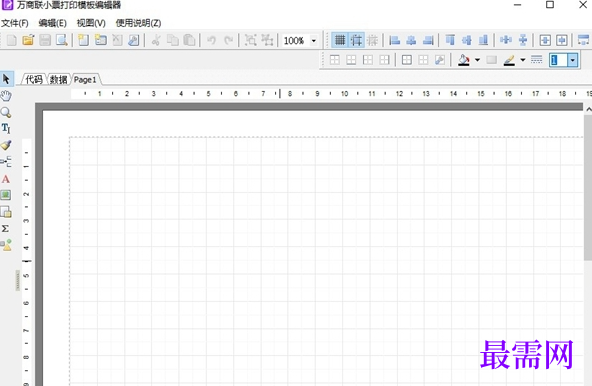The height and width of the screenshot is (386, 592).
Task: Toggle the Align to grid button
Action: coord(356,40)
